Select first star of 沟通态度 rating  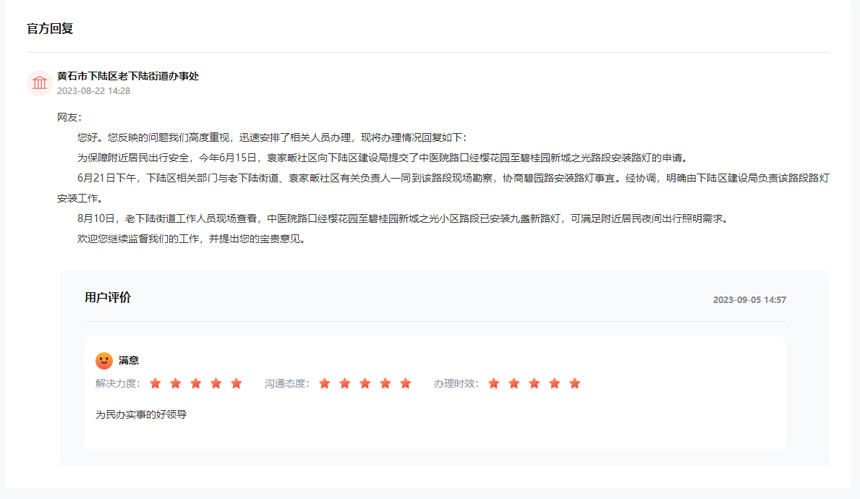[x=324, y=383]
